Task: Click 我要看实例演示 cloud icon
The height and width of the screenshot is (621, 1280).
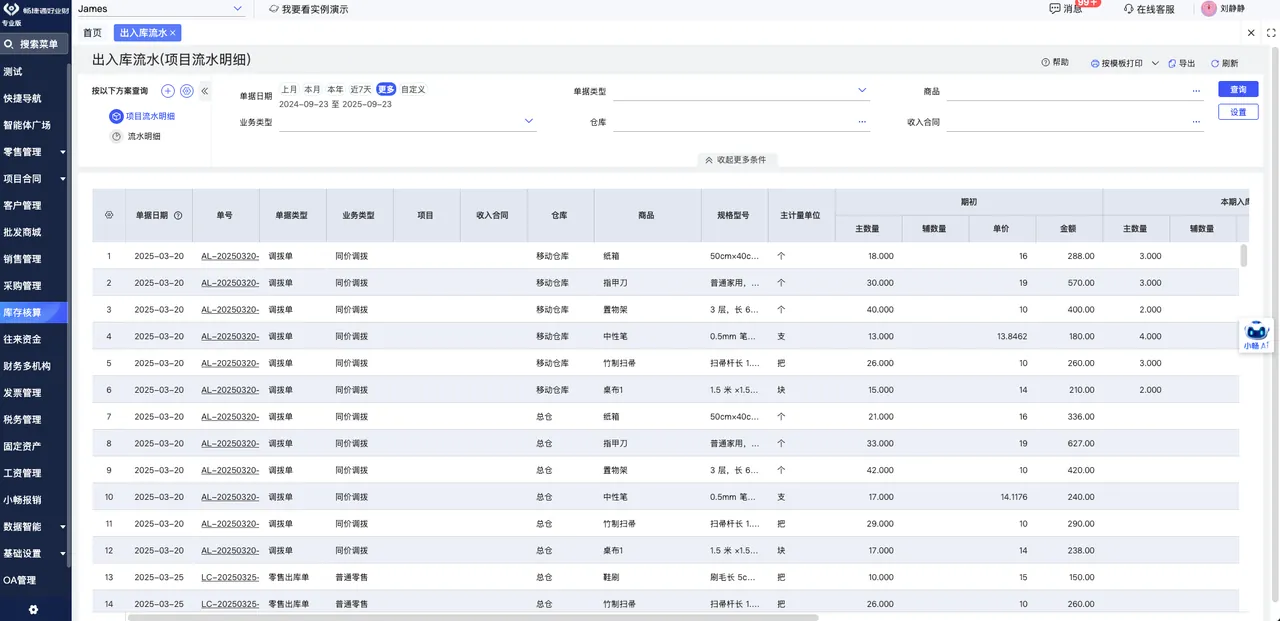Action: [274, 9]
